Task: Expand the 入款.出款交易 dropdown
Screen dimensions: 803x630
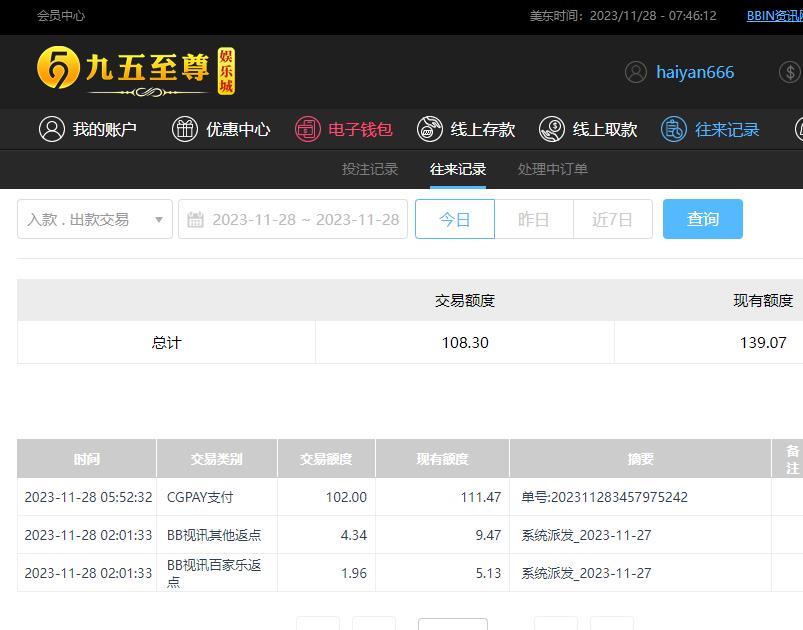Action: pos(95,219)
